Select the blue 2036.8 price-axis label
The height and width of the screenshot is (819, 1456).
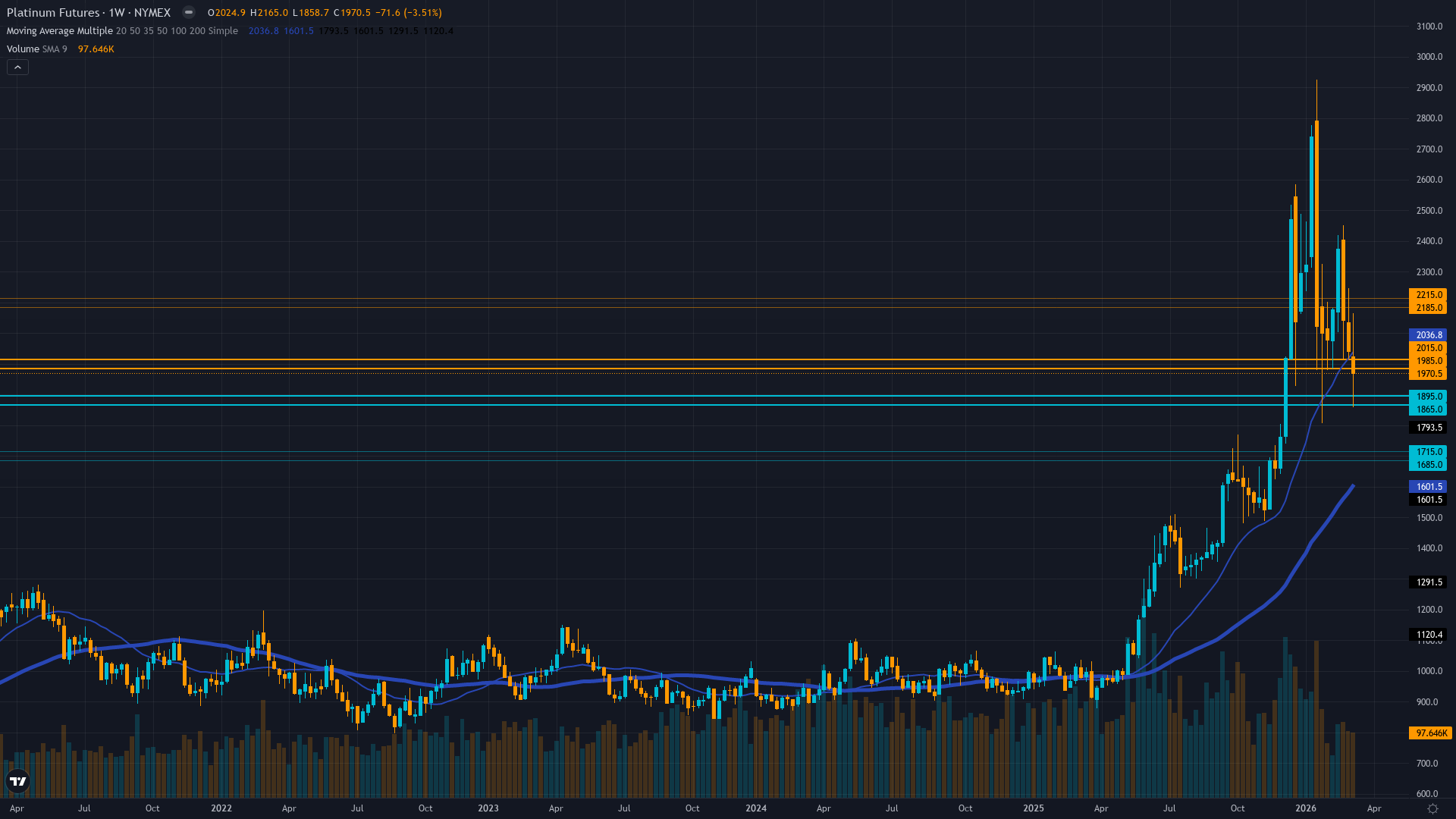pyautogui.click(x=1428, y=335)
